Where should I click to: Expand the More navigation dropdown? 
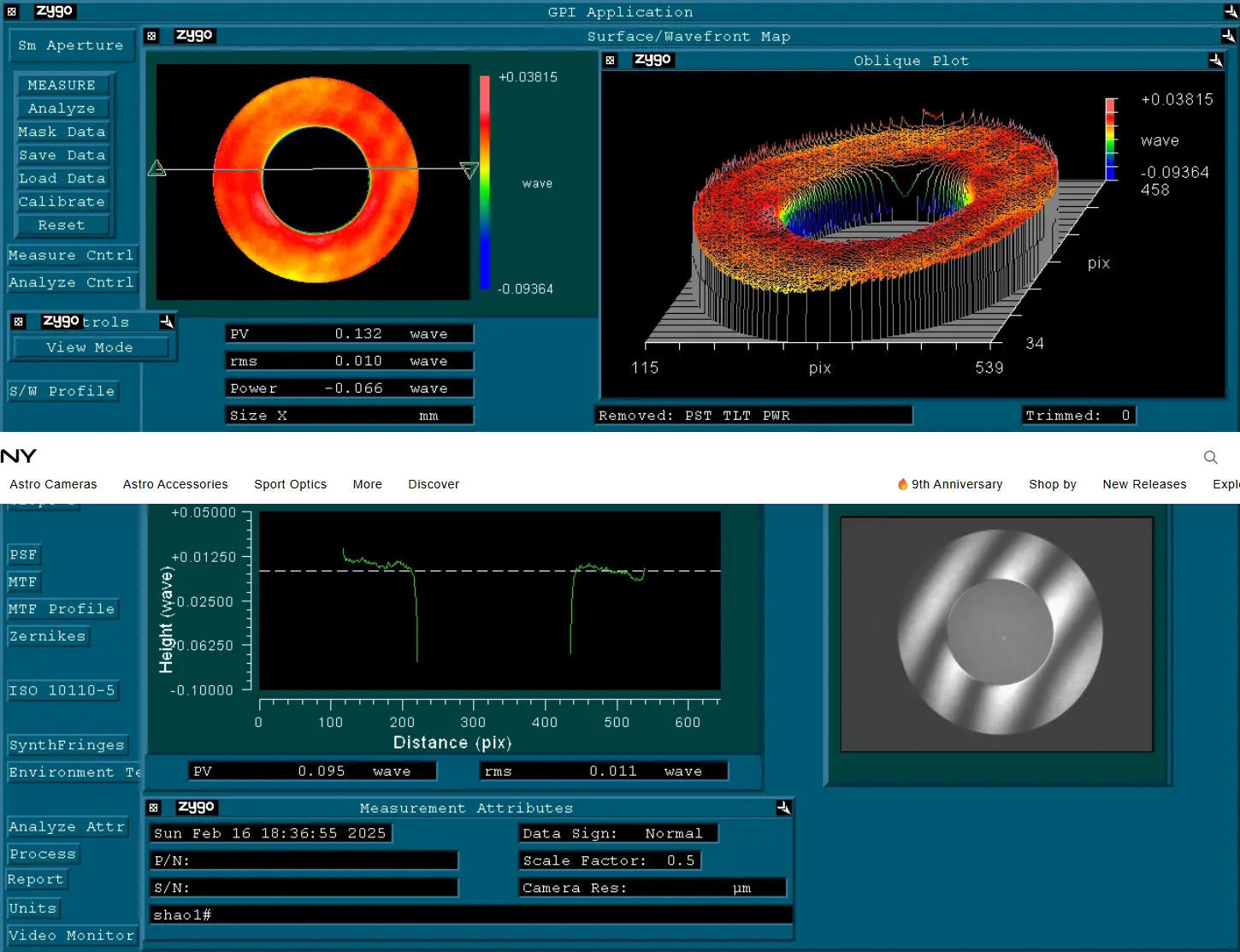tap(367, 484)
